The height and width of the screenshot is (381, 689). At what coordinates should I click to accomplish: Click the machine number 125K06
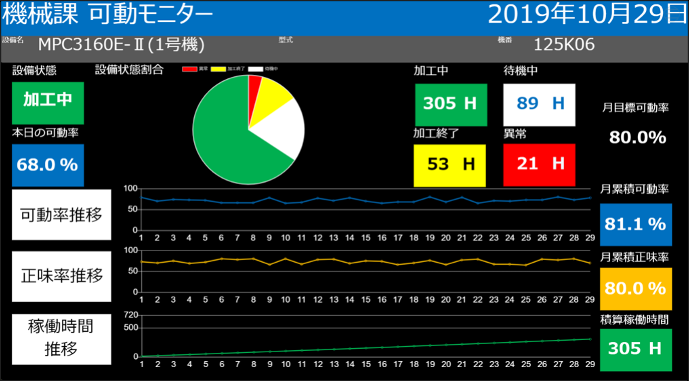[564, 44]
